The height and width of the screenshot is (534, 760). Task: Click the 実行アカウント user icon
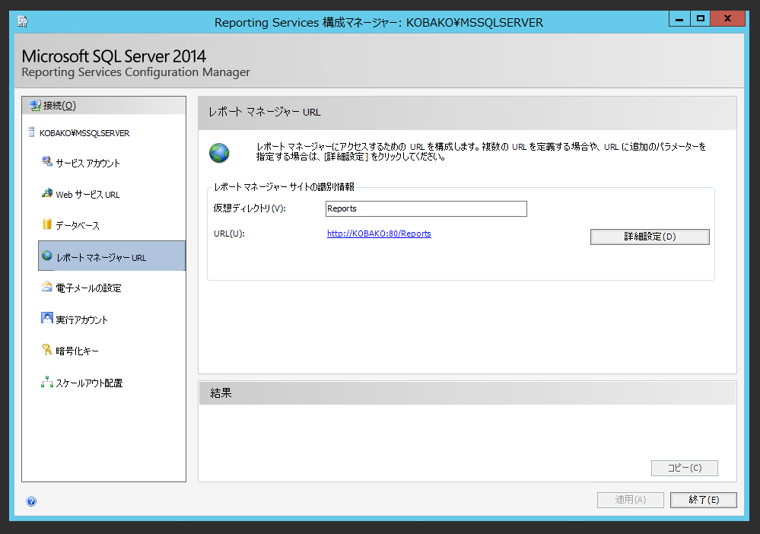47,318
